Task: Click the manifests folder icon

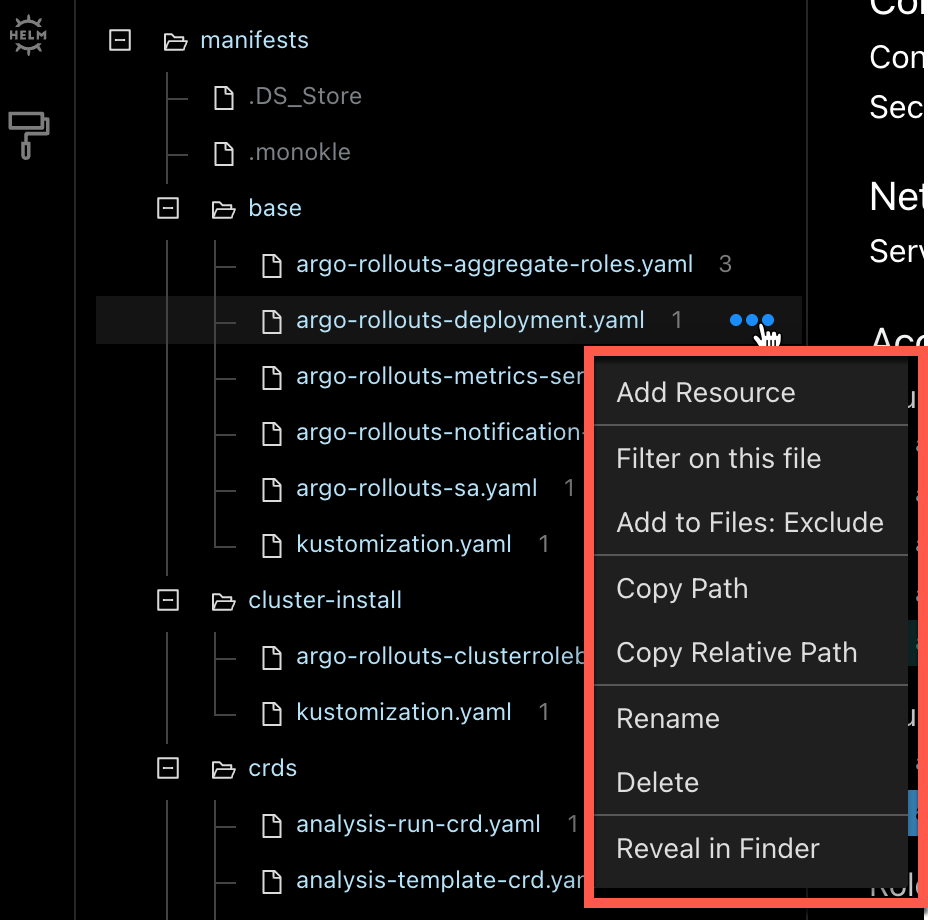Action: click(176, 41)
